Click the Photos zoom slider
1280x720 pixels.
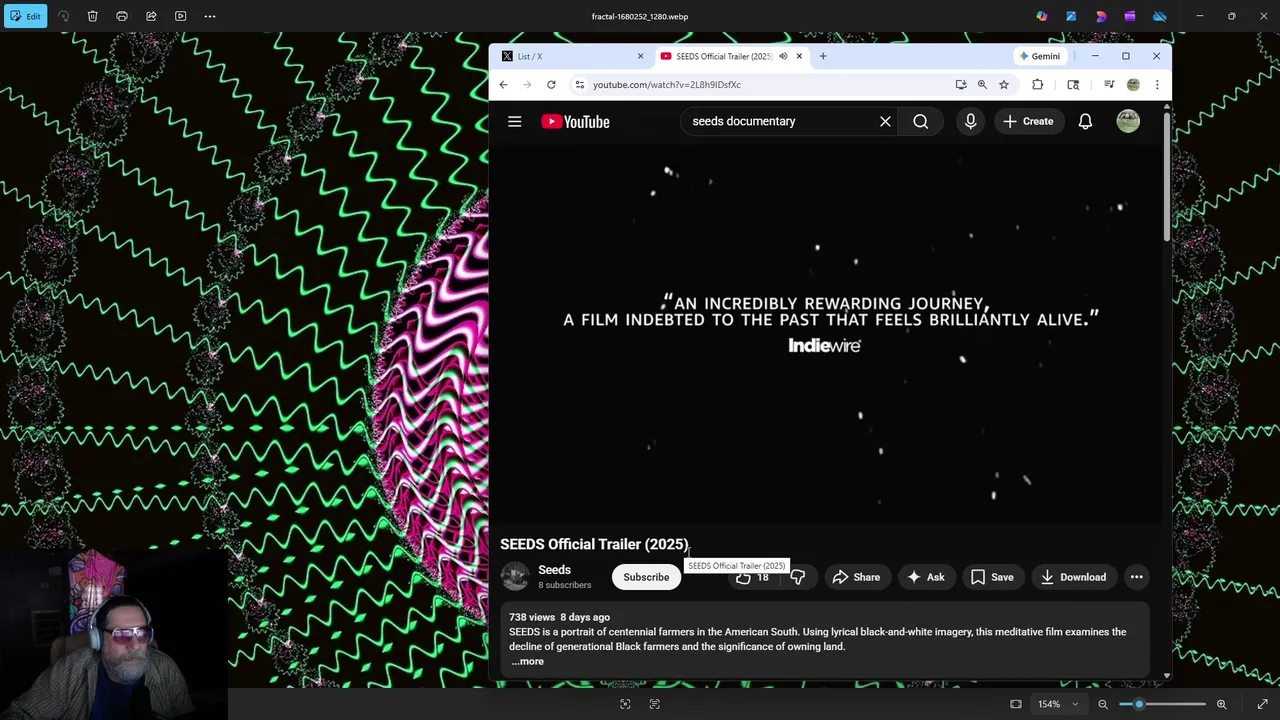1163,704
